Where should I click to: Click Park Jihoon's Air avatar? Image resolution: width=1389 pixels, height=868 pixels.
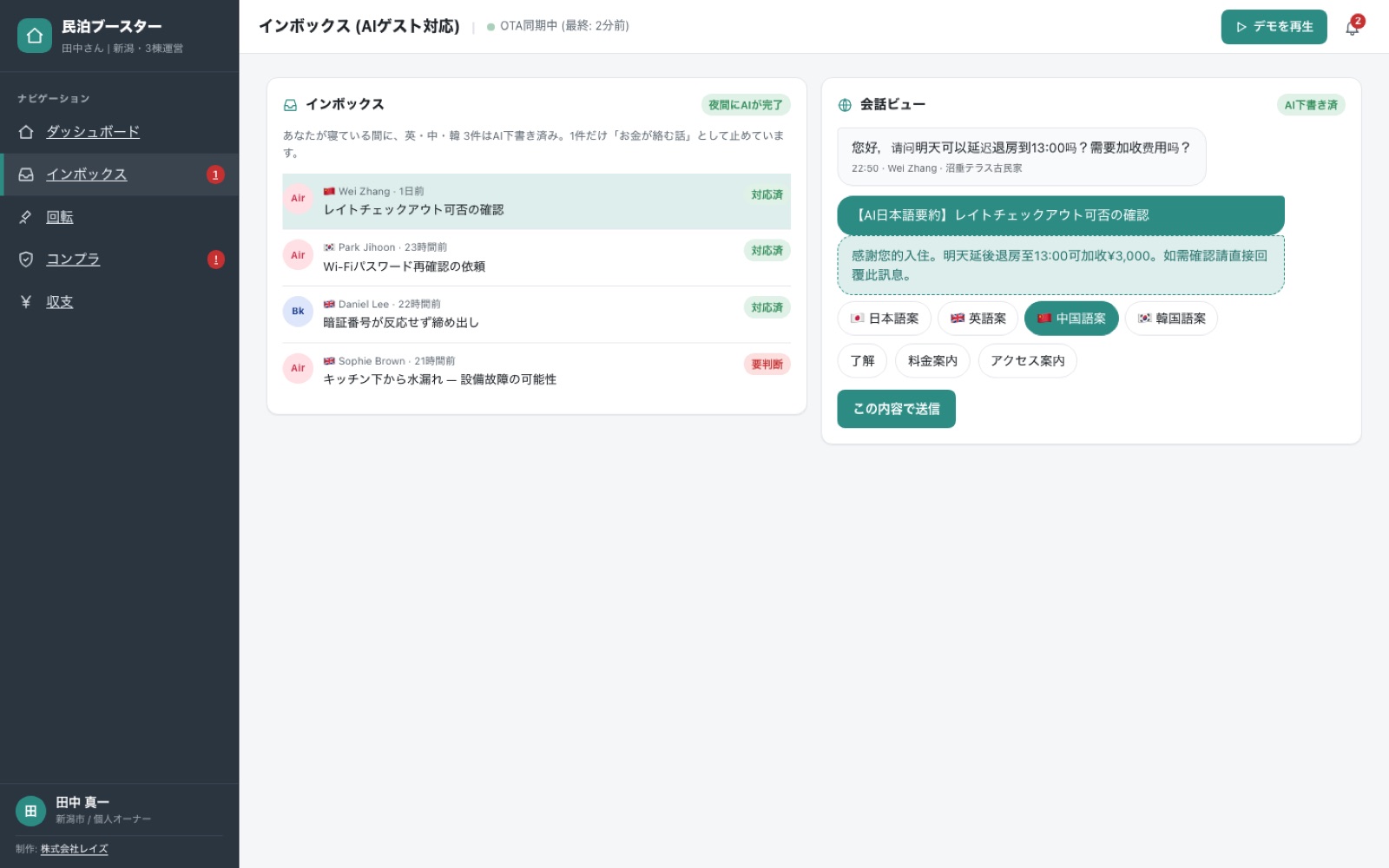pos(298,255)
